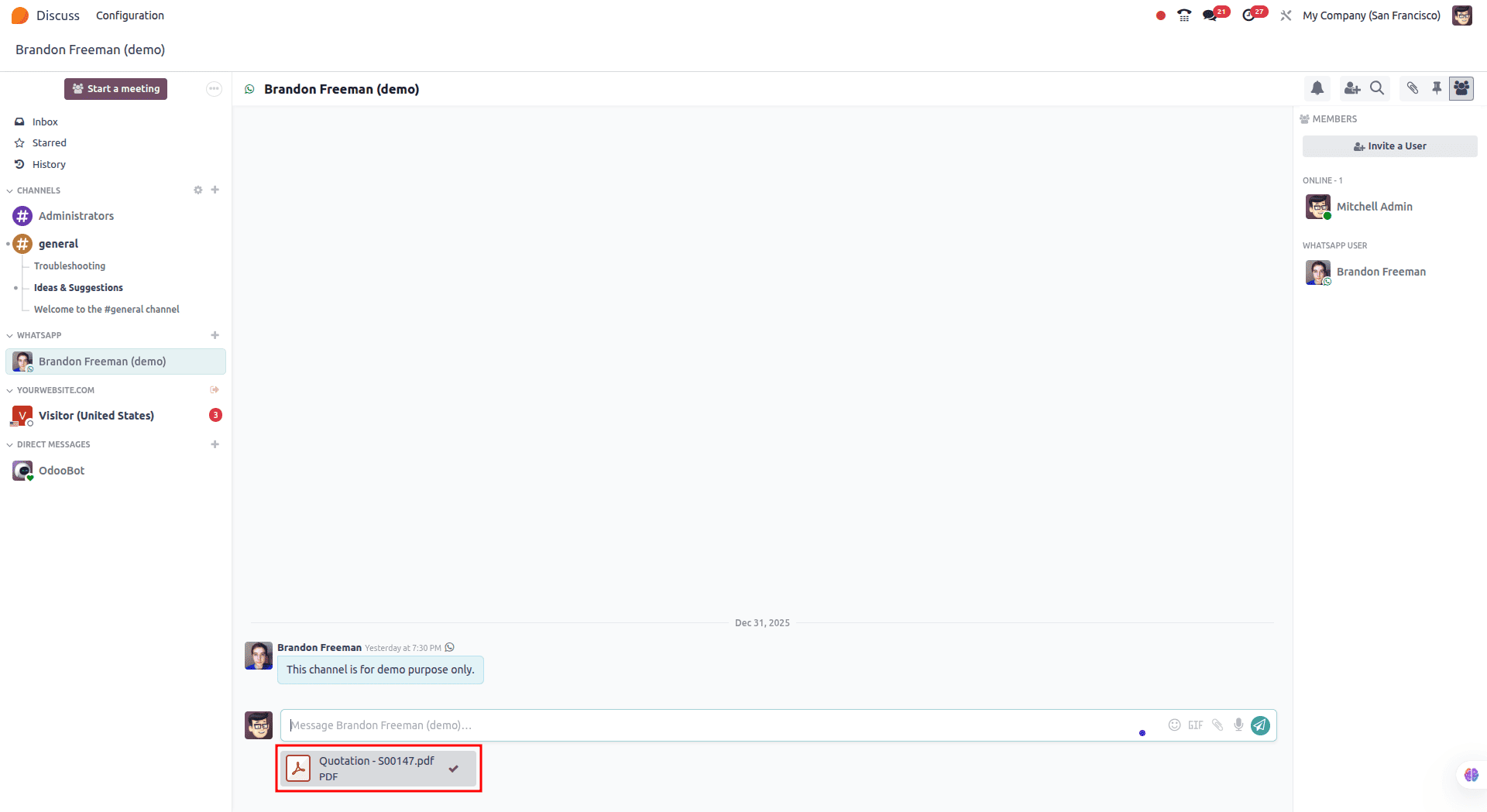Viewport: 1487px width, 812px height.
Task: Open the activities clock icon in the navbar
Action: [1251, 15]
